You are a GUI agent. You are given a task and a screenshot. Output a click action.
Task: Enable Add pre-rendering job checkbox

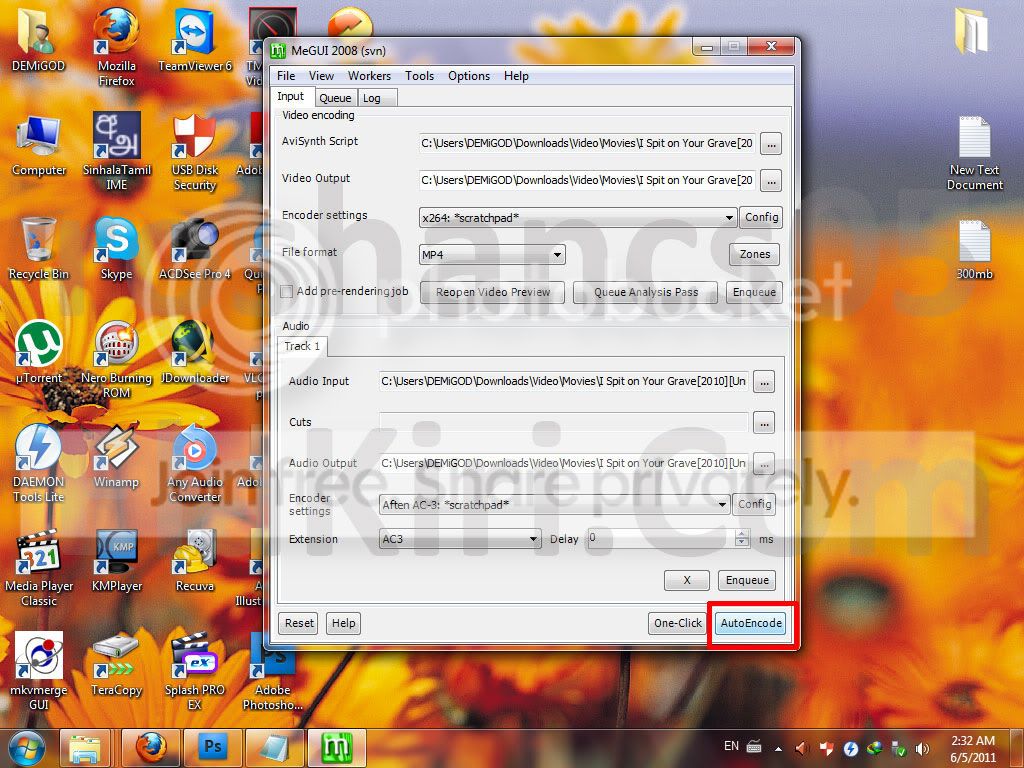click(286, 292)
